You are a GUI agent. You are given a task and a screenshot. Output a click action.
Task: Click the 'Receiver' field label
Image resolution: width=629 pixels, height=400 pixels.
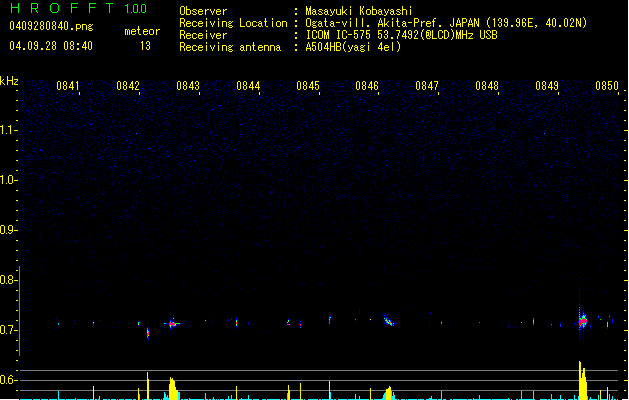click(x=203, y=35)
